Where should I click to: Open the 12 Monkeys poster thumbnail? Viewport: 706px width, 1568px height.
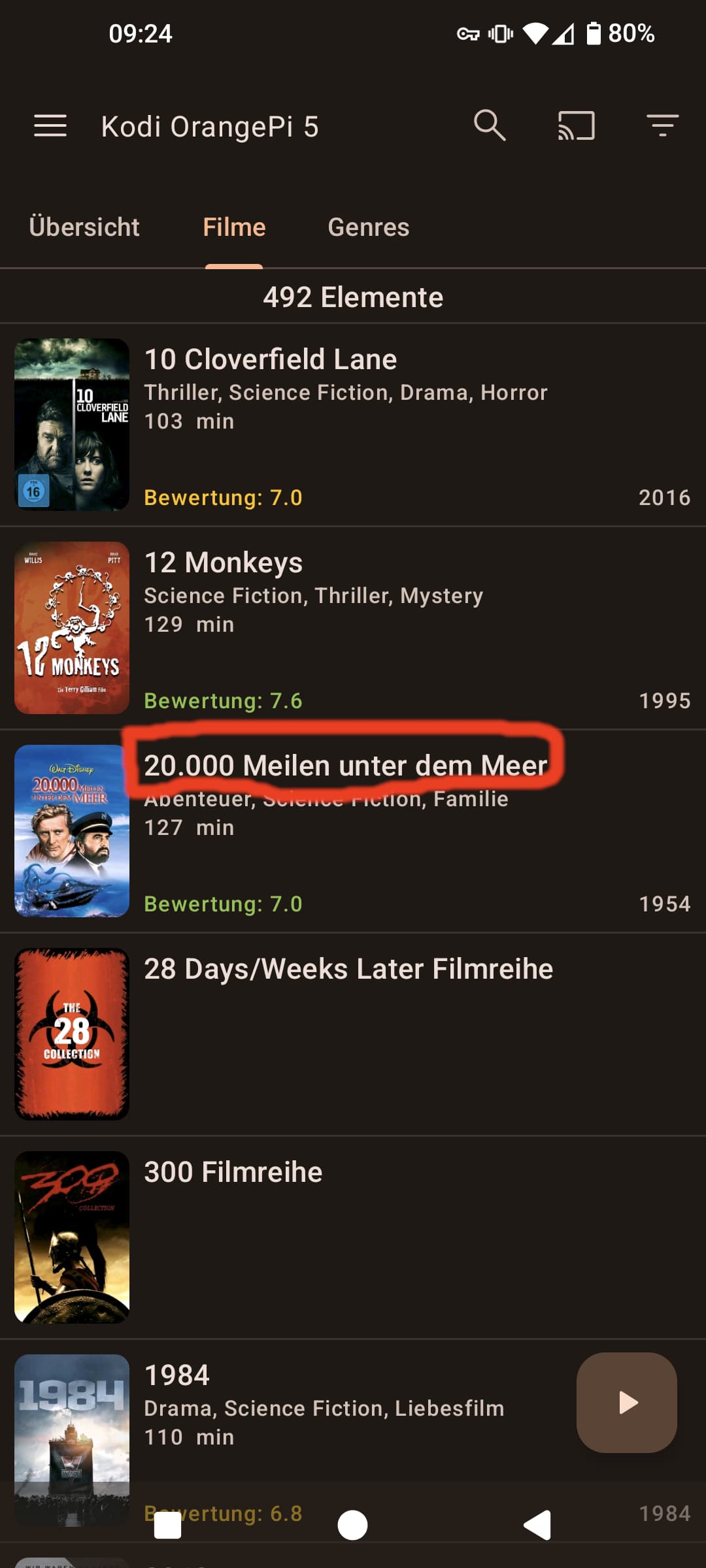72,628
